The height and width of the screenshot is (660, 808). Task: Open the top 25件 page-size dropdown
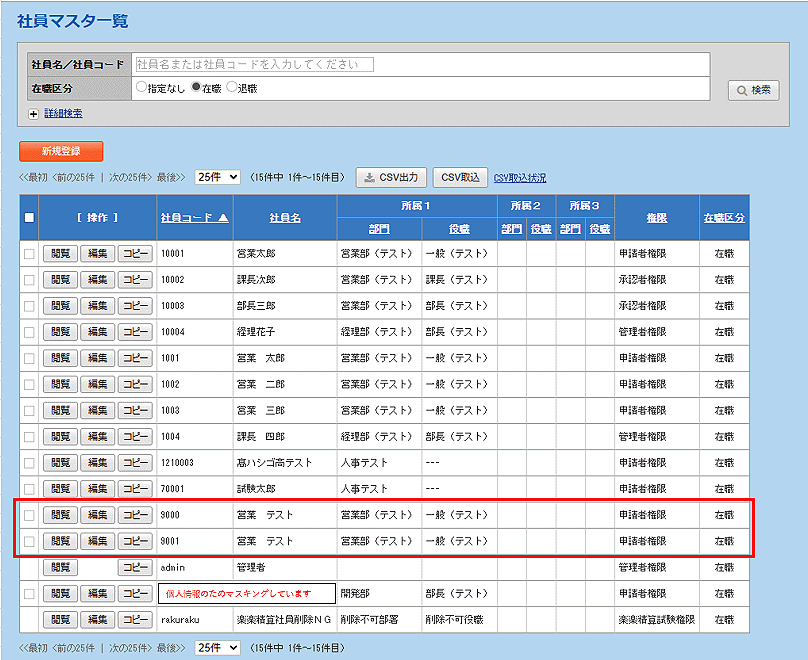(x=217, y=177)
